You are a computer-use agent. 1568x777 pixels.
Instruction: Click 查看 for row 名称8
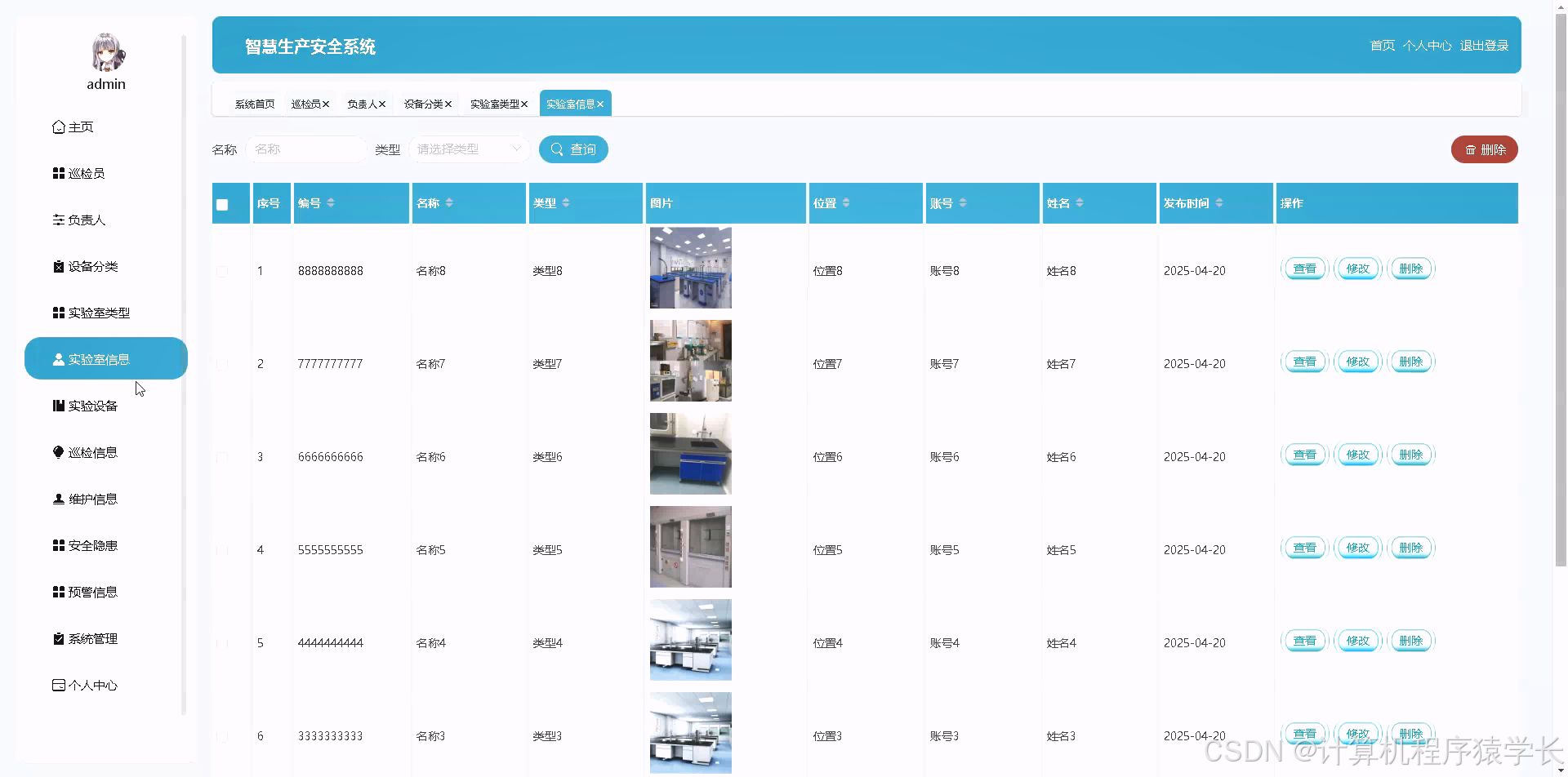coord(1305,269)
